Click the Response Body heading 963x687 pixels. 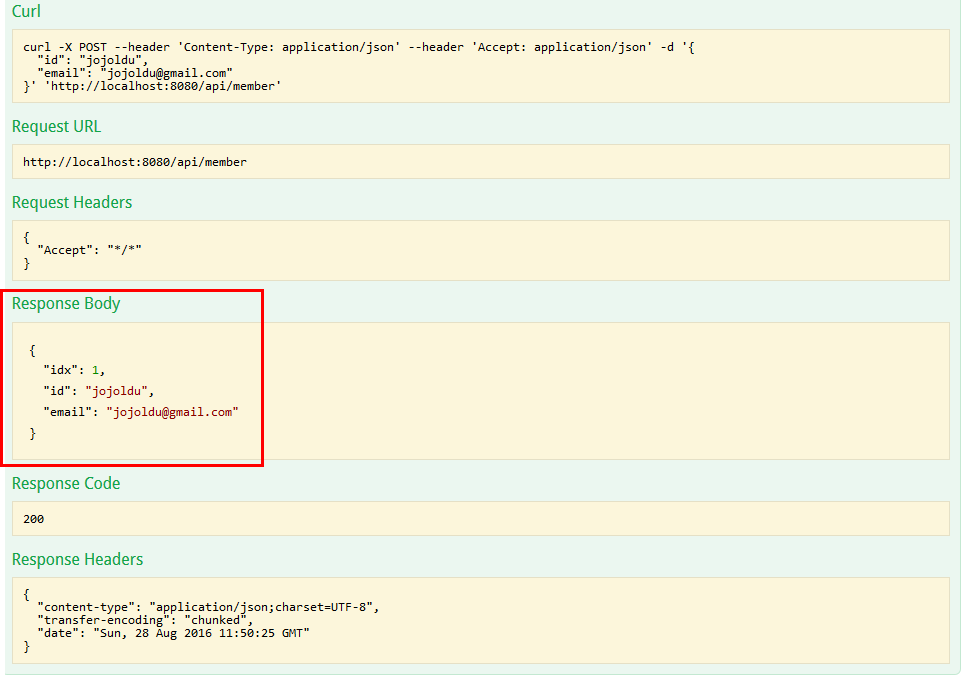66,304
